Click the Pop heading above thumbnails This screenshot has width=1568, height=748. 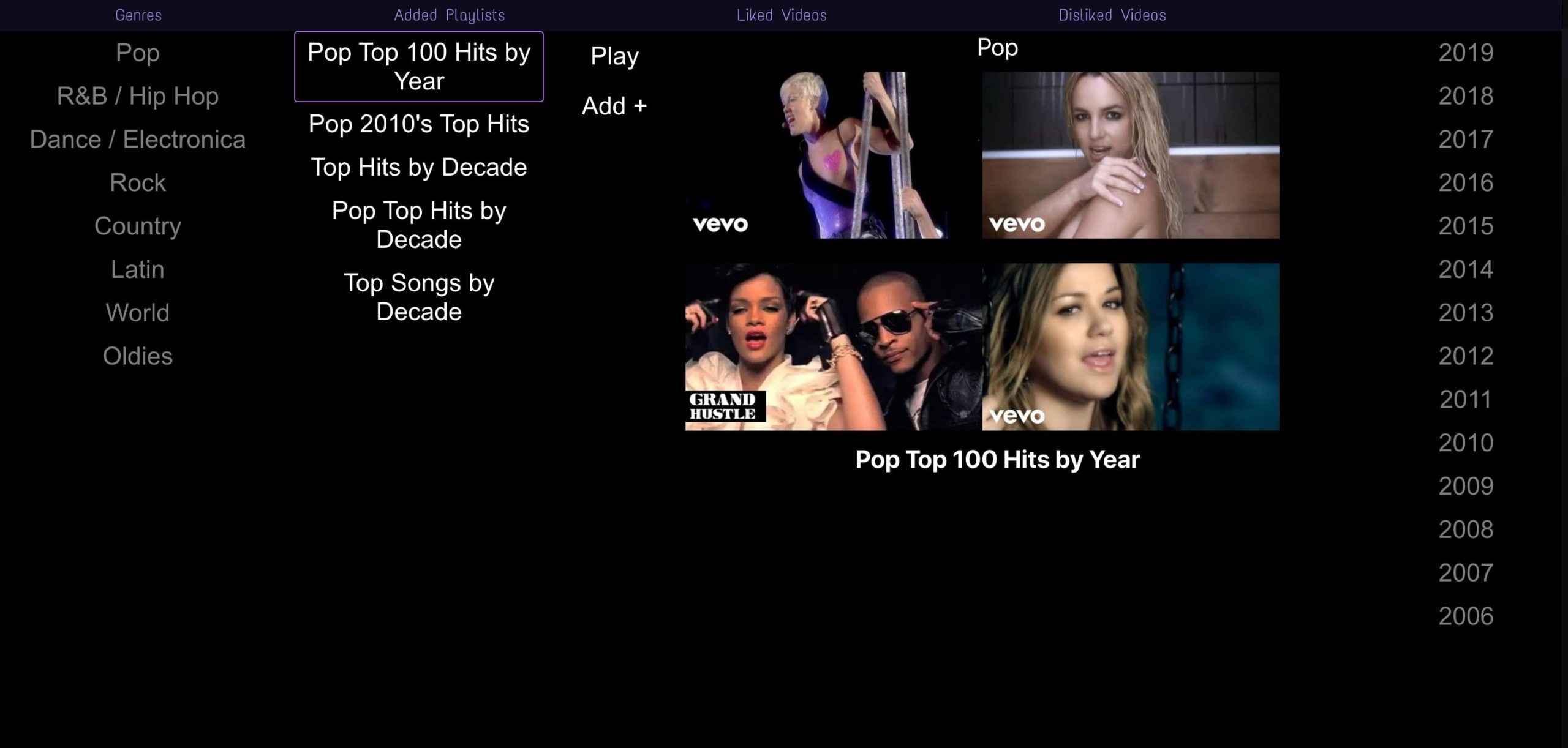click(997, 48)
